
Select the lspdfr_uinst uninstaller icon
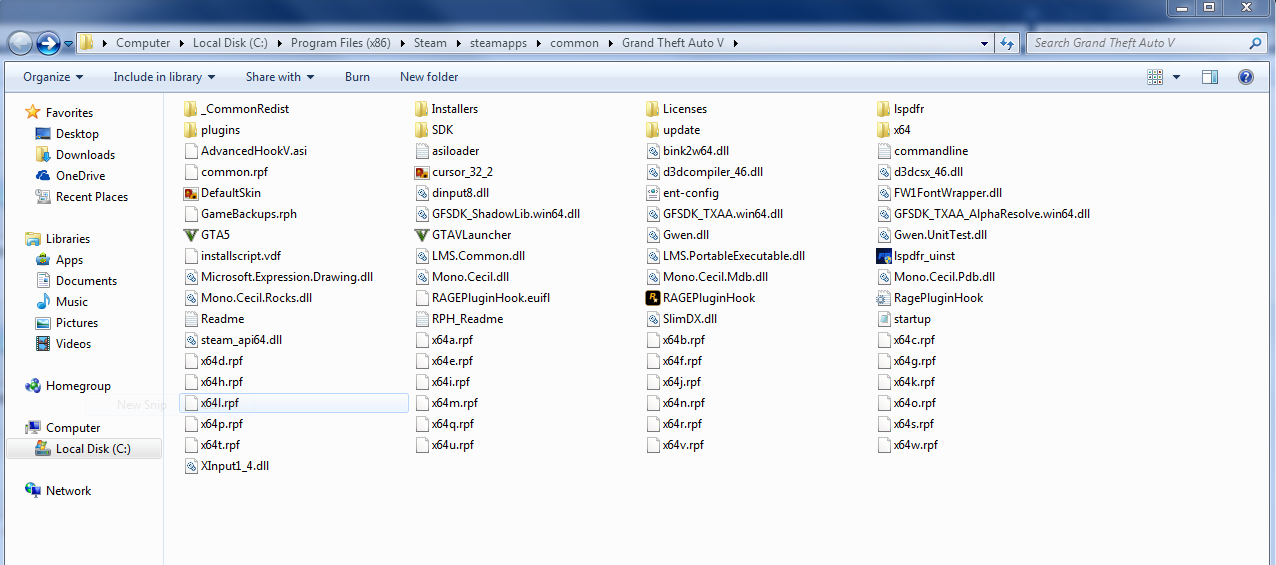884,256
